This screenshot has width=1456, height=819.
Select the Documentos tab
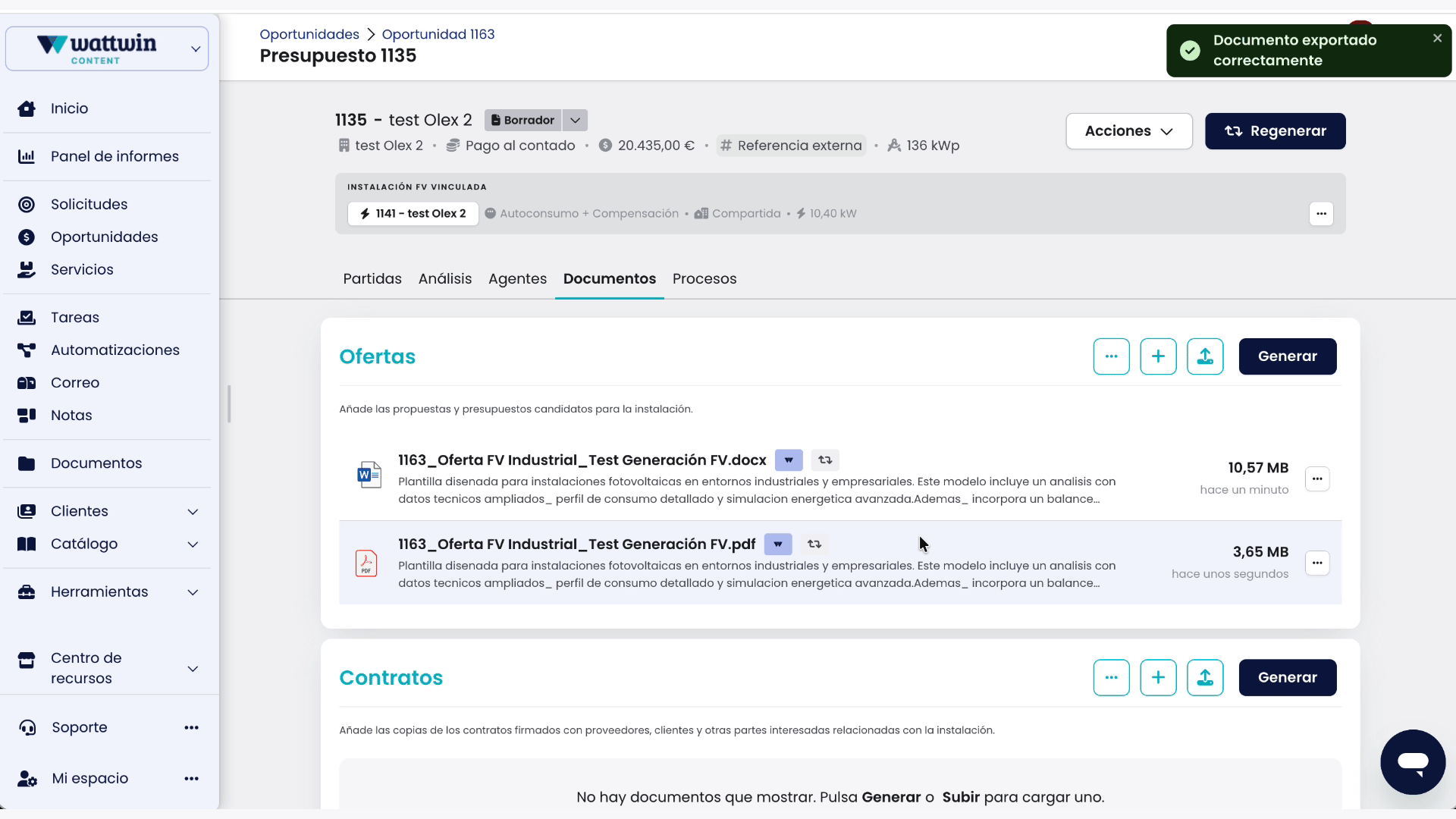(610, 278)
